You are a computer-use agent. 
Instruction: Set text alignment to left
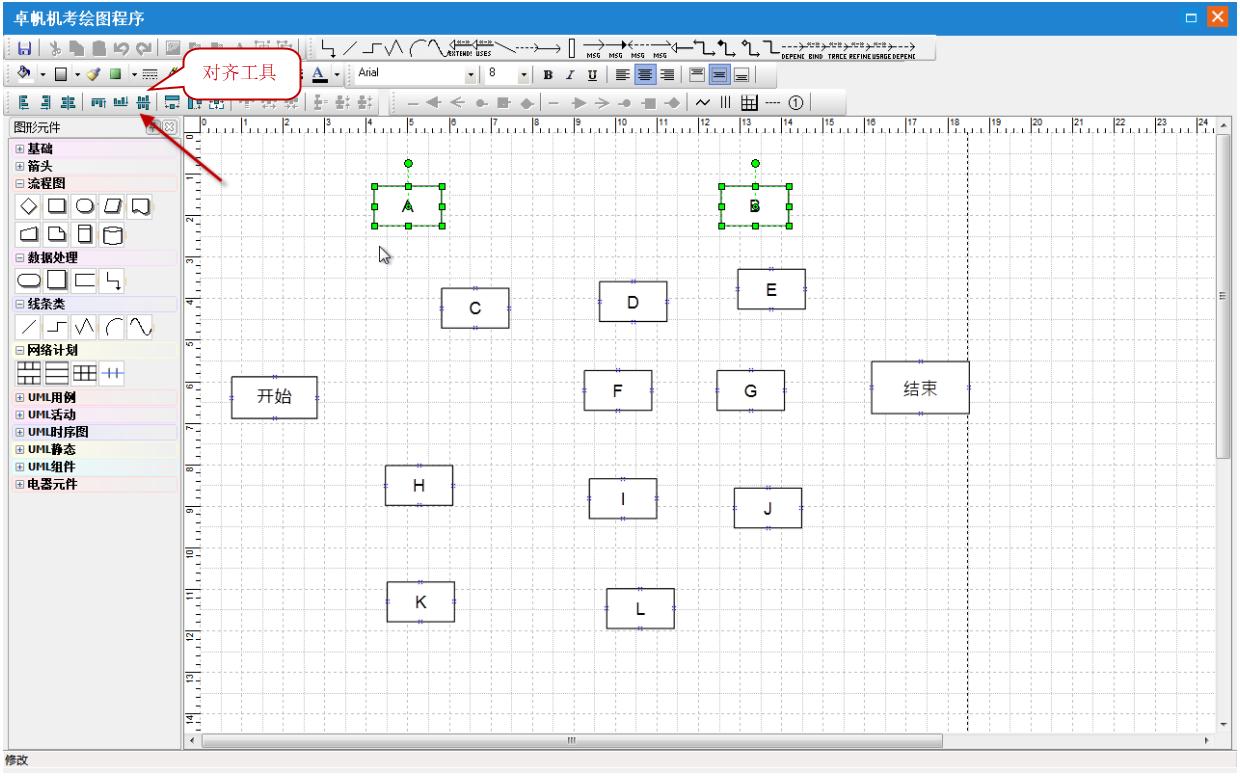pos(622,75)
